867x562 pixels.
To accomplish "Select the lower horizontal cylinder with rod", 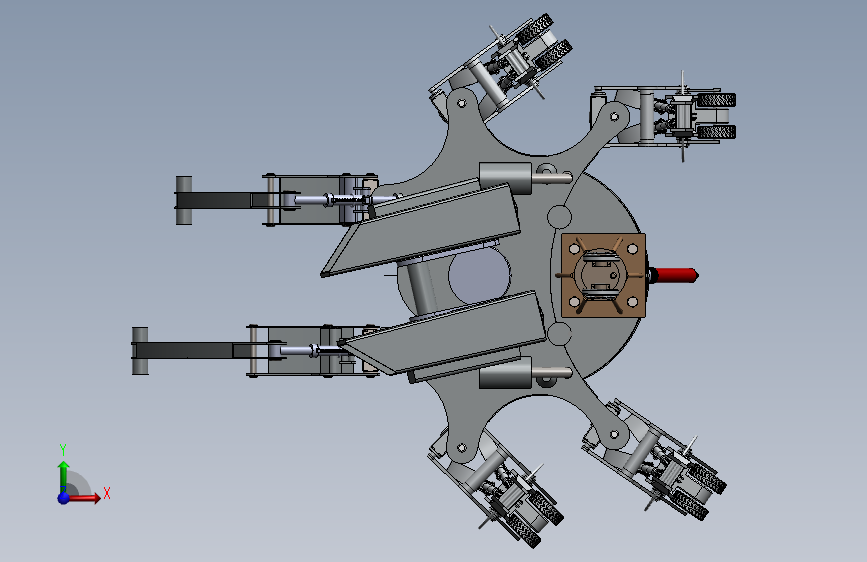I will (524, 372).
